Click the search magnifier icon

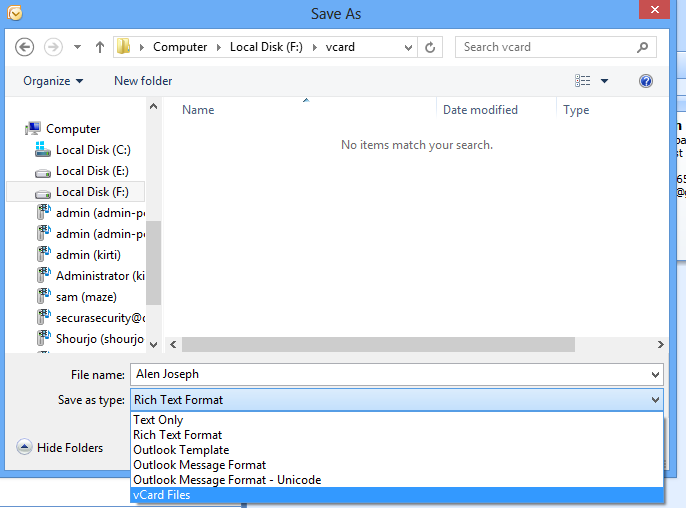(642, 47)
